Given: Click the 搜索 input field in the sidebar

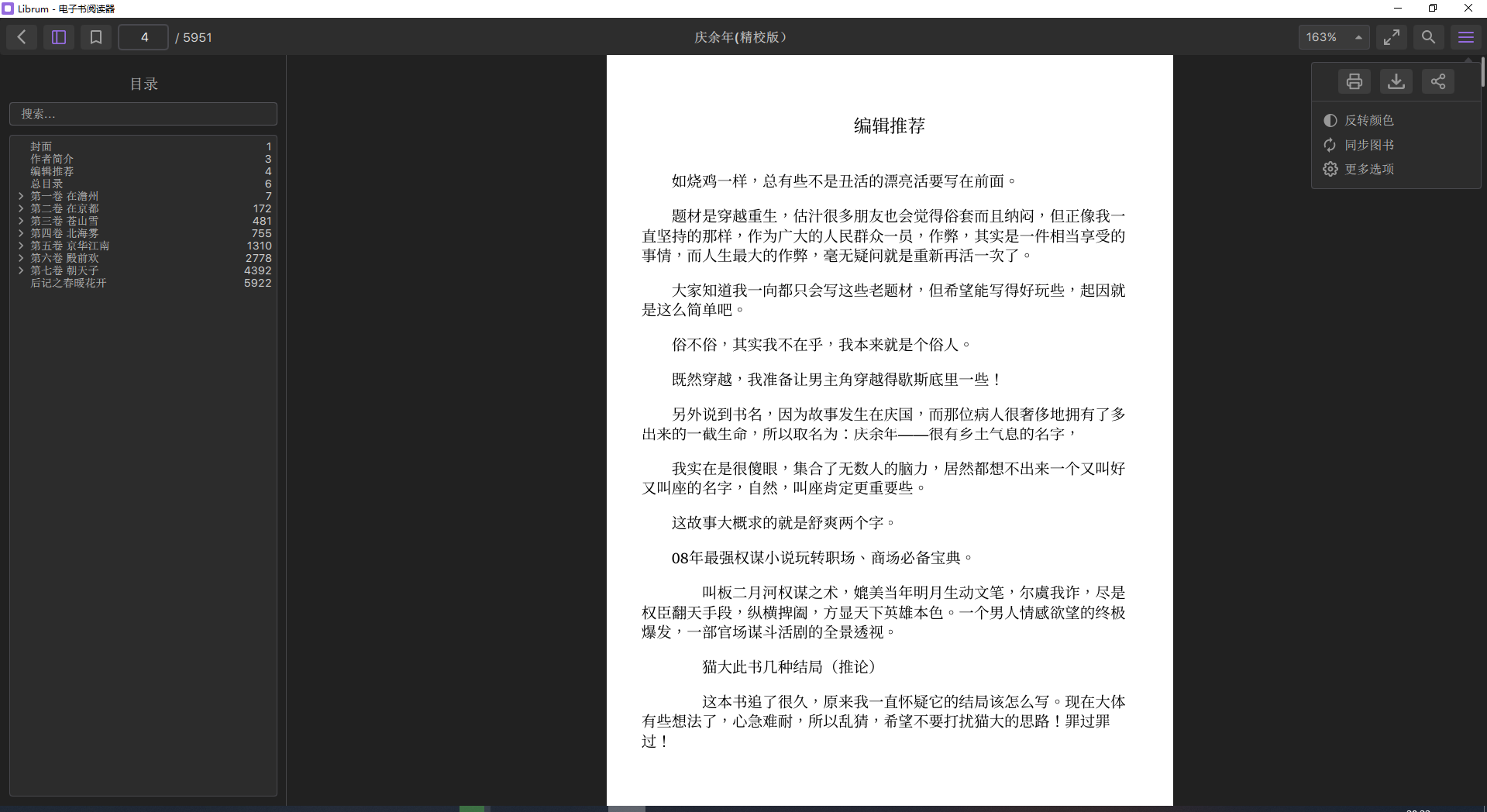Looking at the screenshot, I should tap(143, 114).
